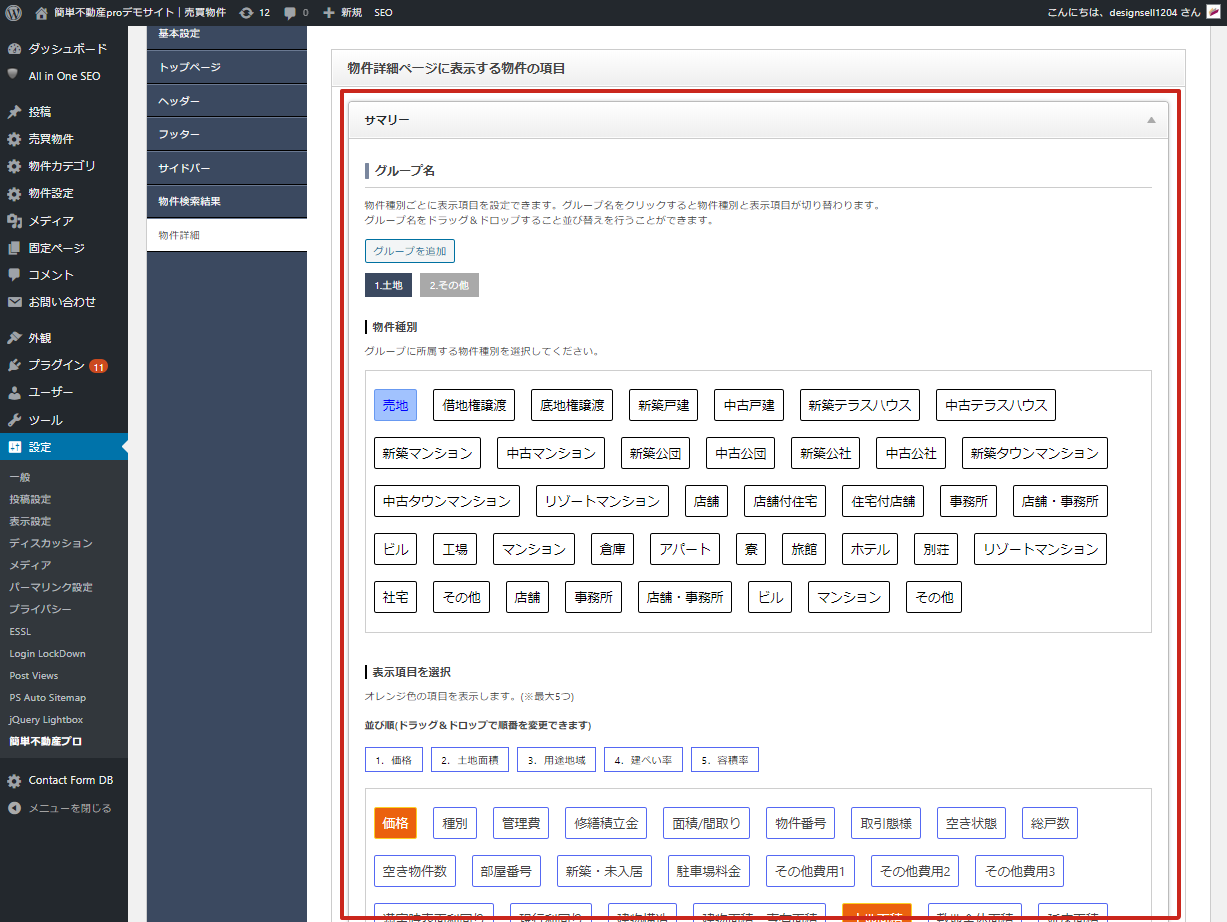This screenshot has width=1227, height=922.
Task: Open the パーマリンク設定 submenu link
Action: point(51,587)
